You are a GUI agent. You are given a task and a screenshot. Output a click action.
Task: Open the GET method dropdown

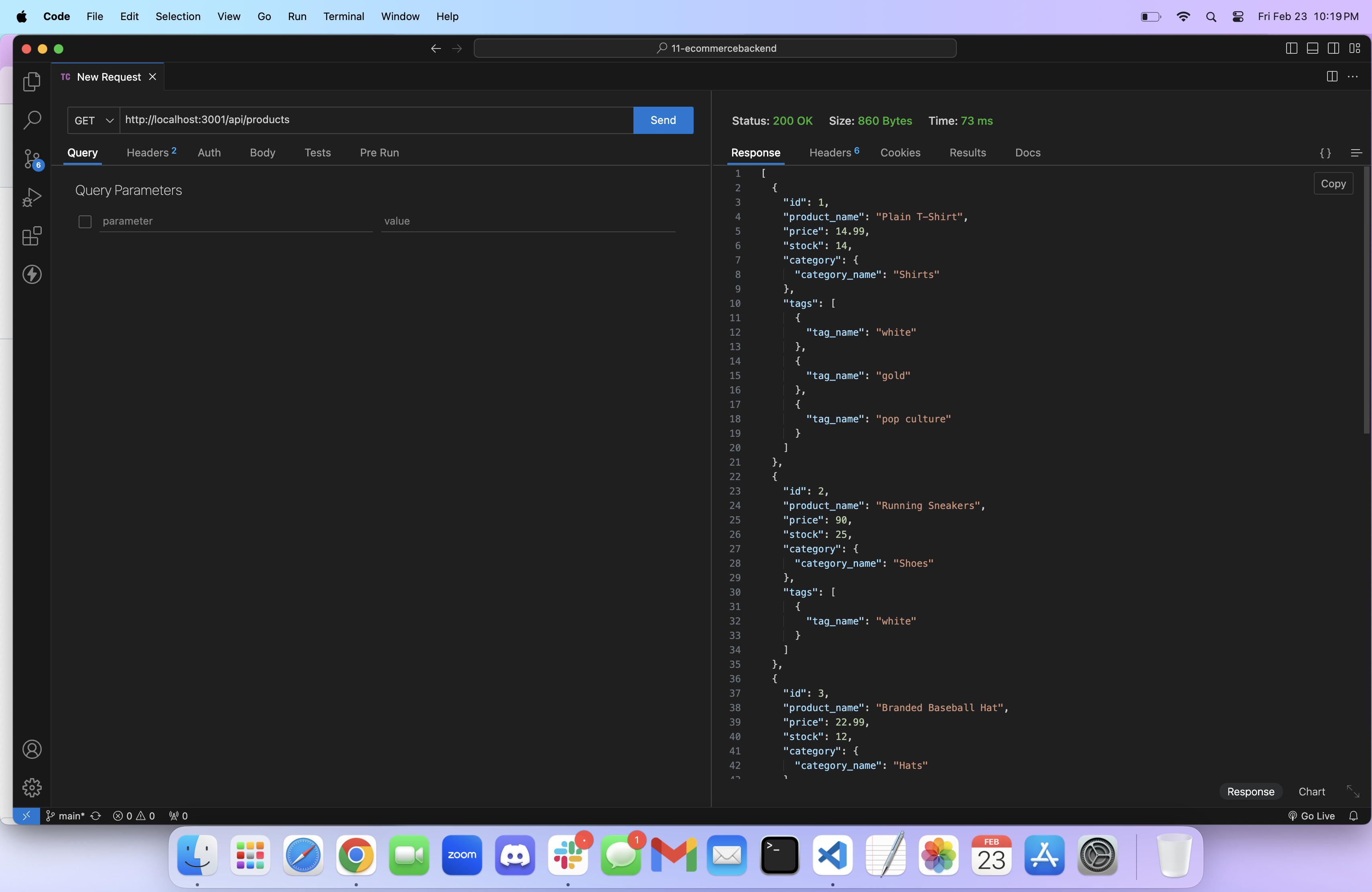[93, 120]
